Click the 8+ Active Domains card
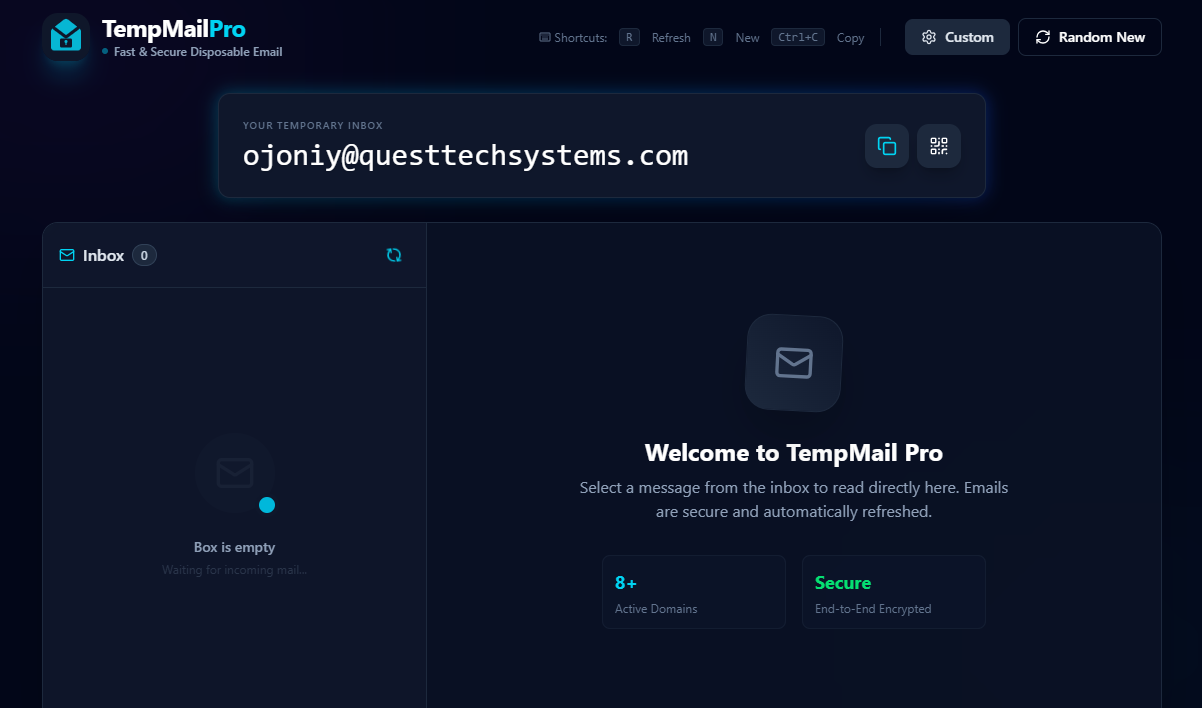This screenshot has height=708, width=1202. pyautogui.click(x=693, y=592)
